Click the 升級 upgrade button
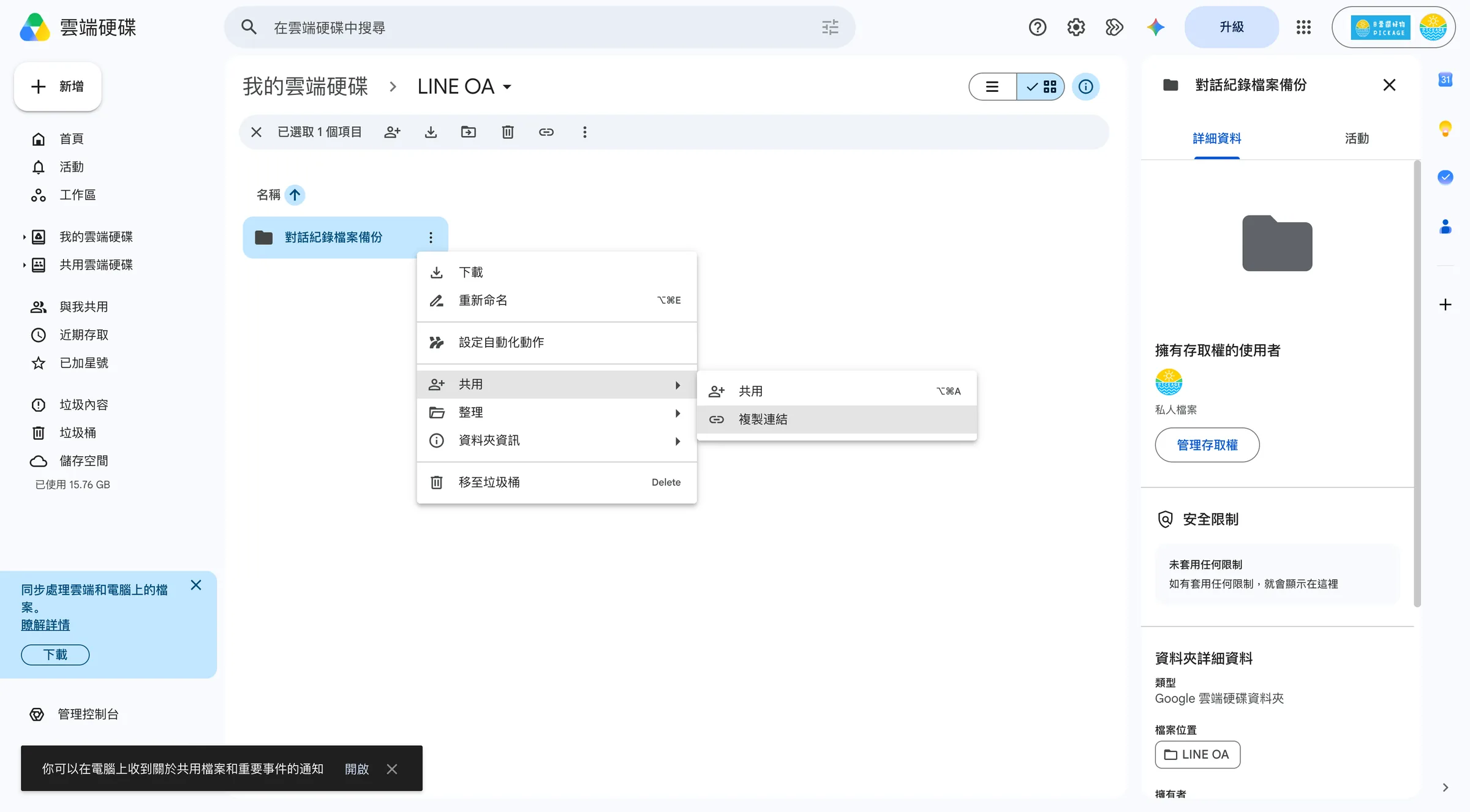 [1232, 27]
